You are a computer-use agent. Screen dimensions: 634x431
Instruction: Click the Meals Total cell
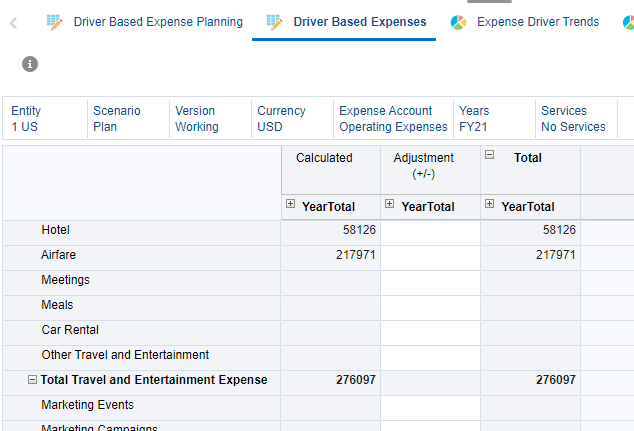[530, 308]
